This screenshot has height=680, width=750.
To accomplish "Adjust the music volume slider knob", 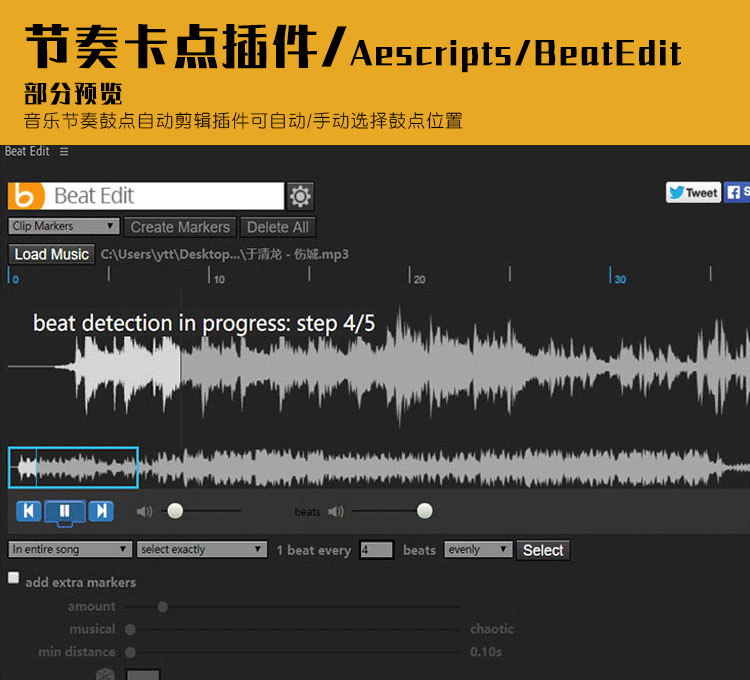I will (175, 511).
